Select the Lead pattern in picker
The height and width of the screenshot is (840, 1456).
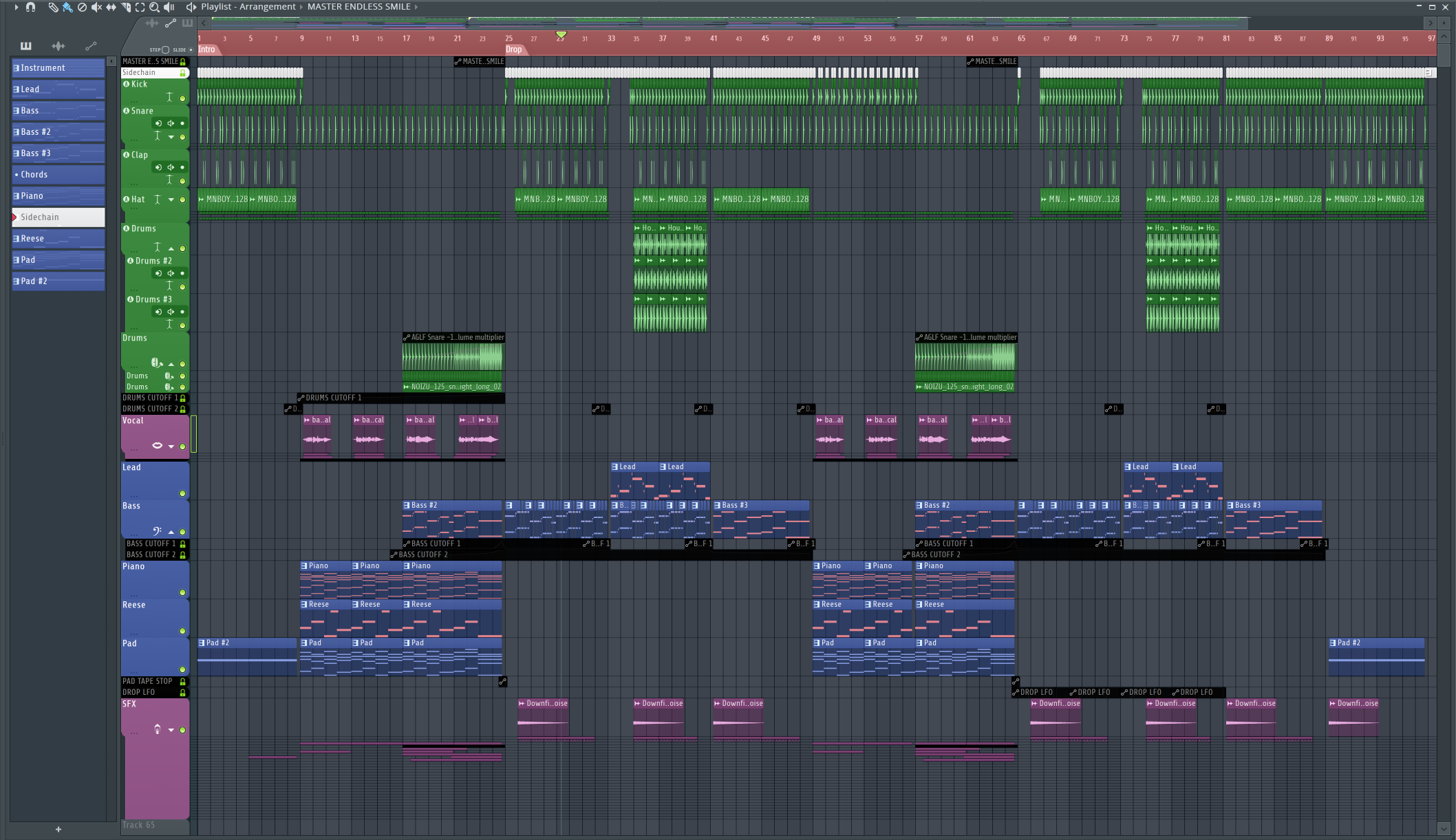tap(58, 89)
